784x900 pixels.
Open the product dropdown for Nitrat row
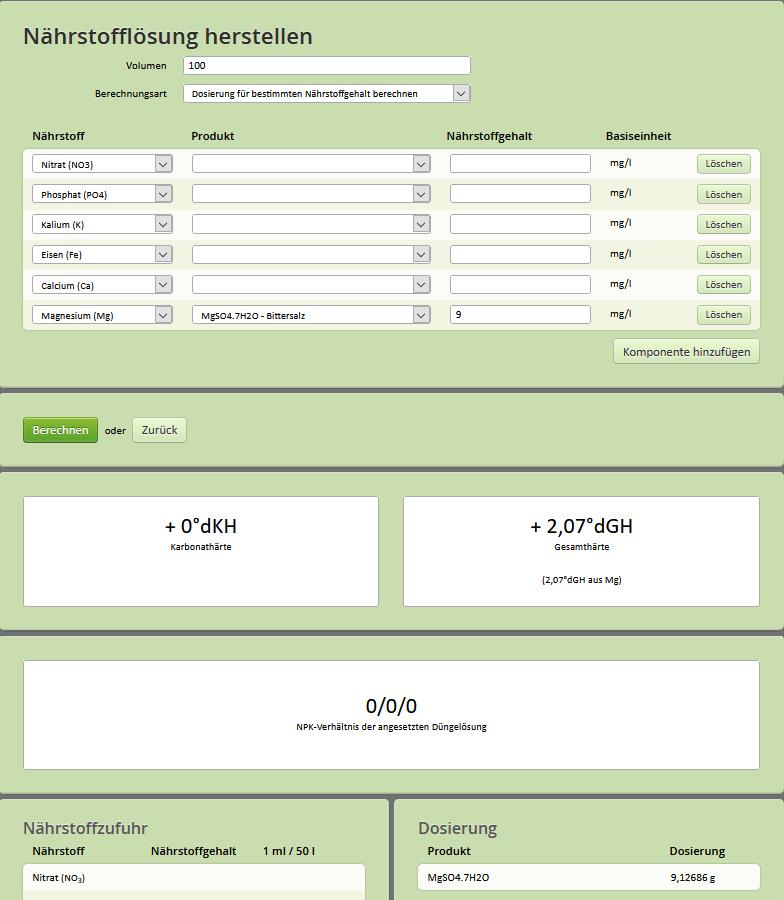pos(311,164)
